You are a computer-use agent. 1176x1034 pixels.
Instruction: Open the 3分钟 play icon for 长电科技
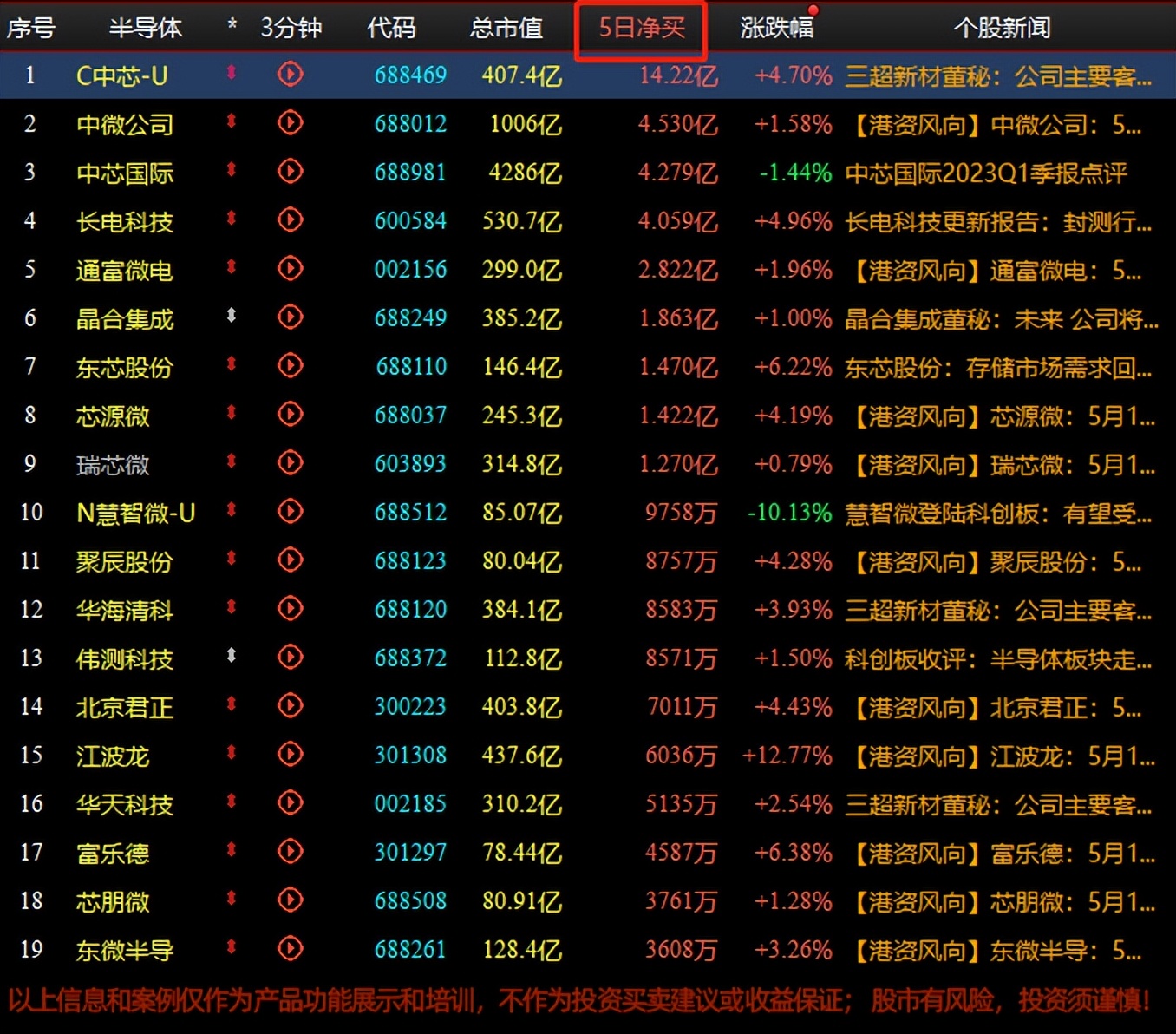pos(290,220)
